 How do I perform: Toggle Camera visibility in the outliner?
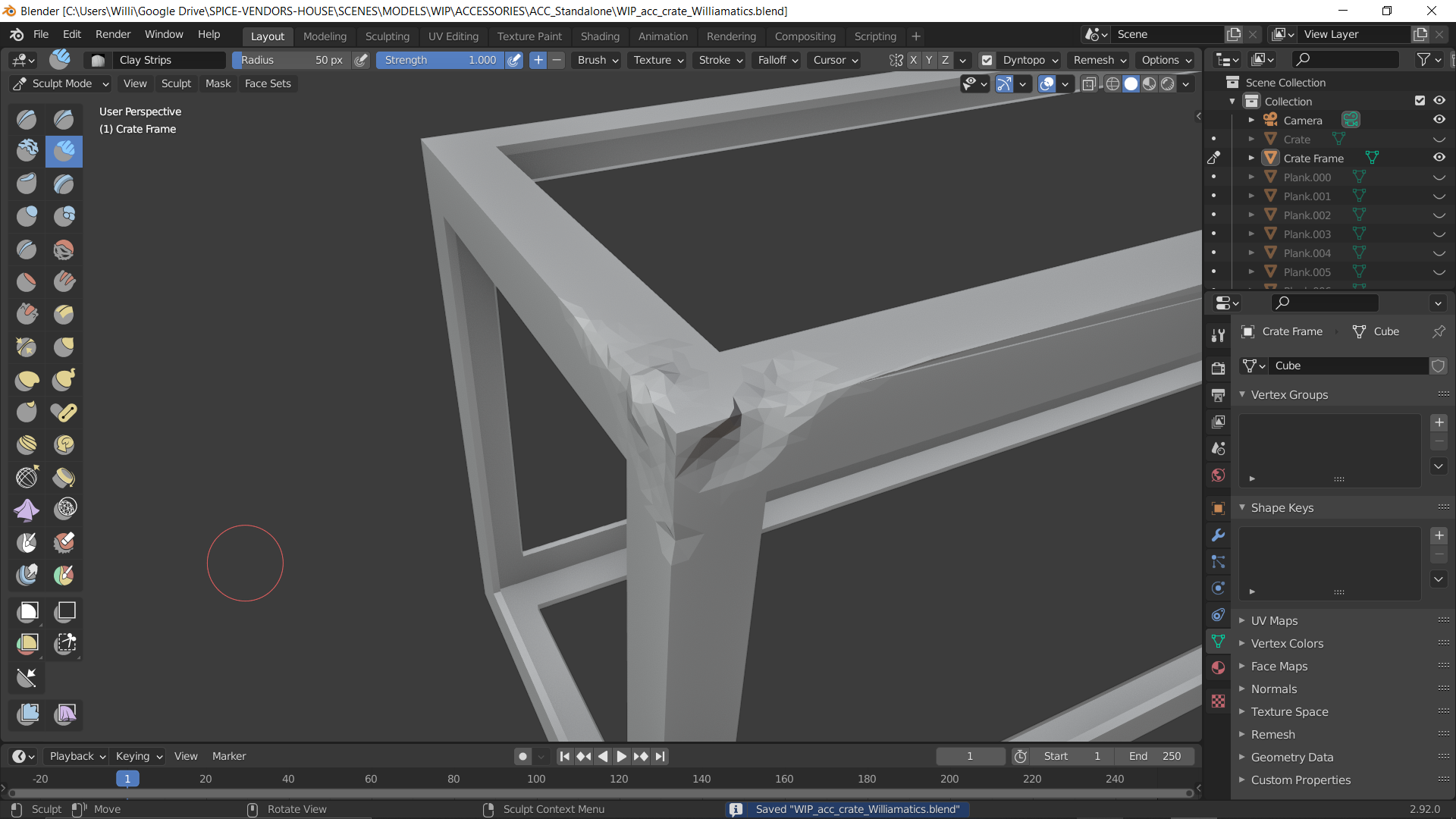pyautogui.click(x=1439, y=120)
